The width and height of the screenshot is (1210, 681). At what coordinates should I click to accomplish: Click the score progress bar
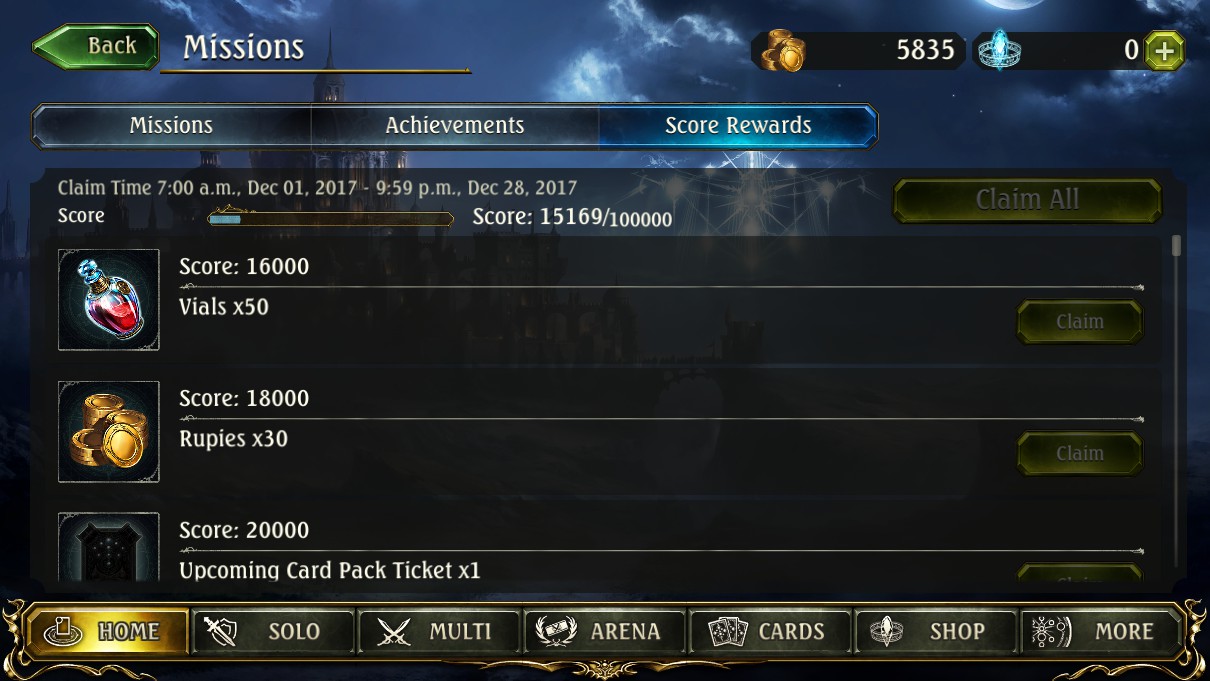click(x=330, y=218)
